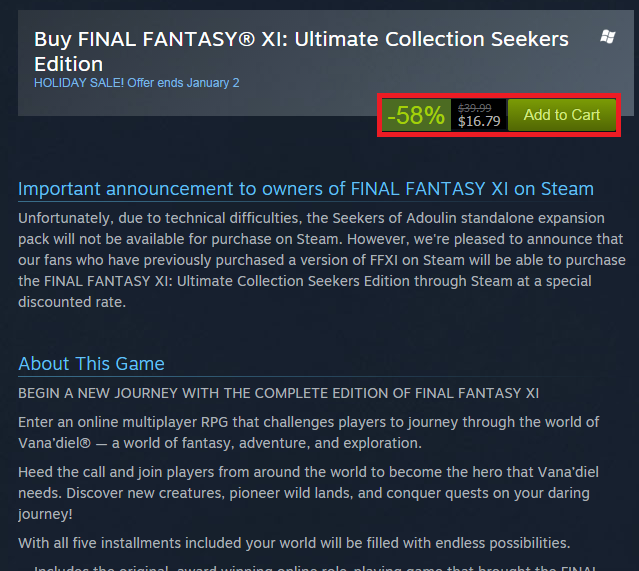
Task: Click the HOLIDAY SALE offer ends text
Action: (x=136, y=83)
